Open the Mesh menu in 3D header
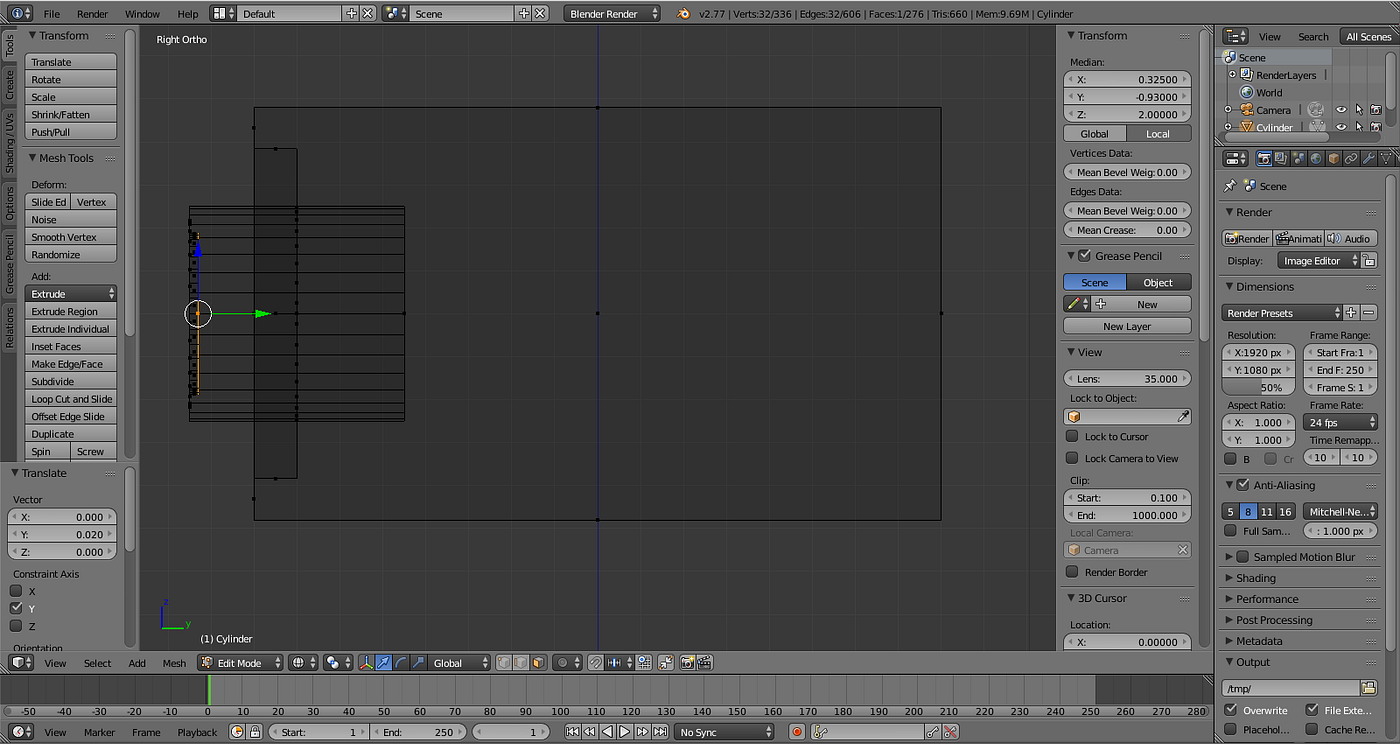 pos(174,663)
